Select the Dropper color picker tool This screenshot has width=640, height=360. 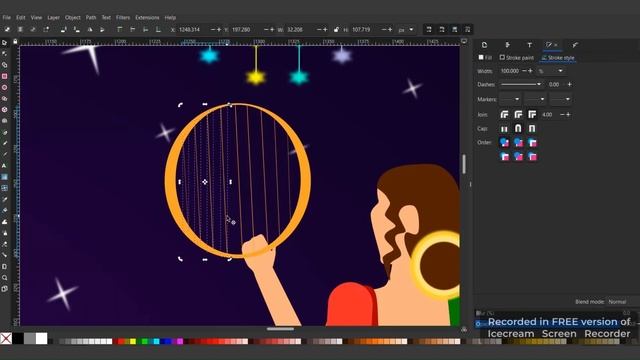pyautogui.click(x=4, y=199)
